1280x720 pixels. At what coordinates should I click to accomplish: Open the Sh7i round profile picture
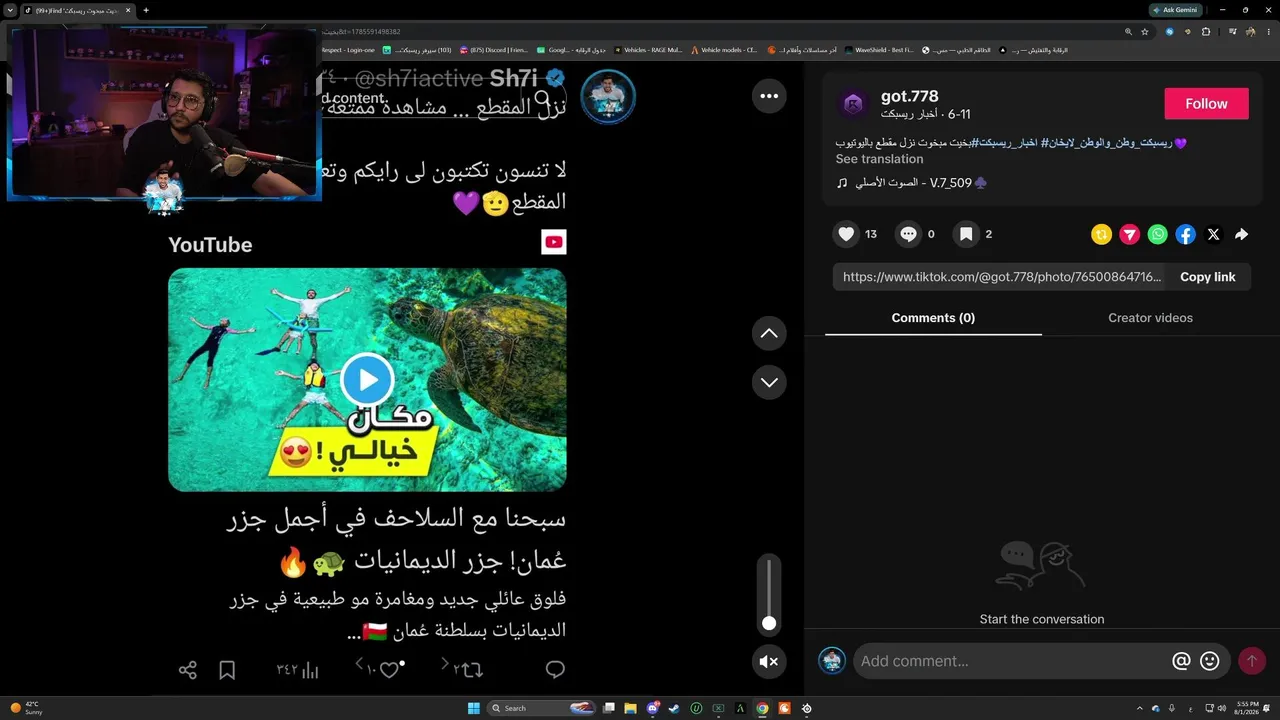(x=608, y=96)
